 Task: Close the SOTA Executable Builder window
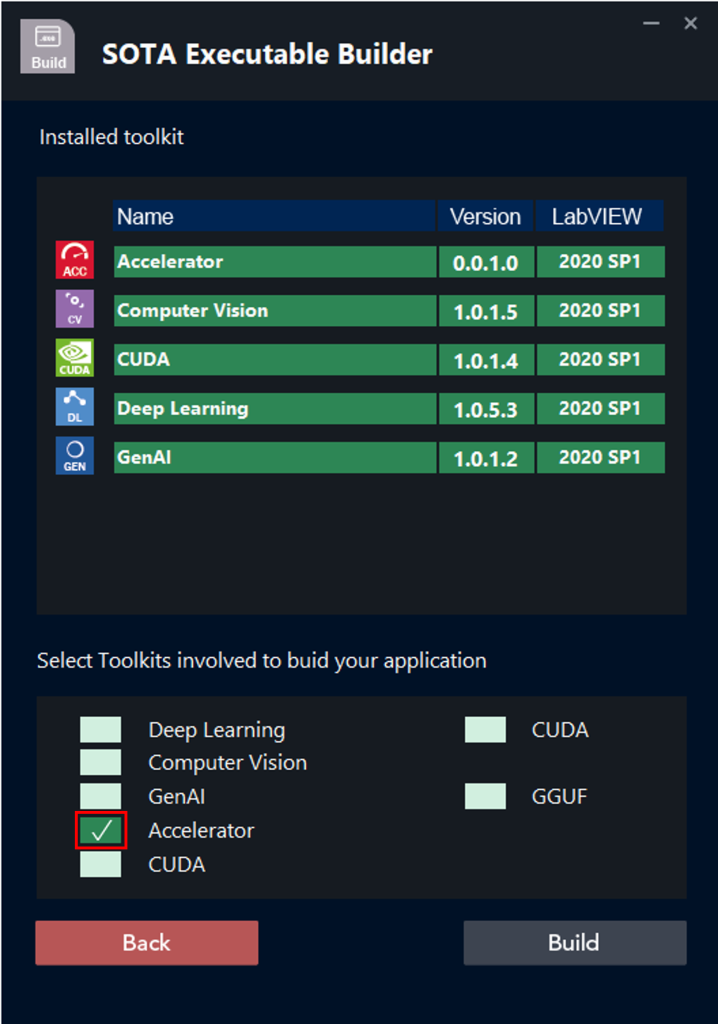coord(690,23)
